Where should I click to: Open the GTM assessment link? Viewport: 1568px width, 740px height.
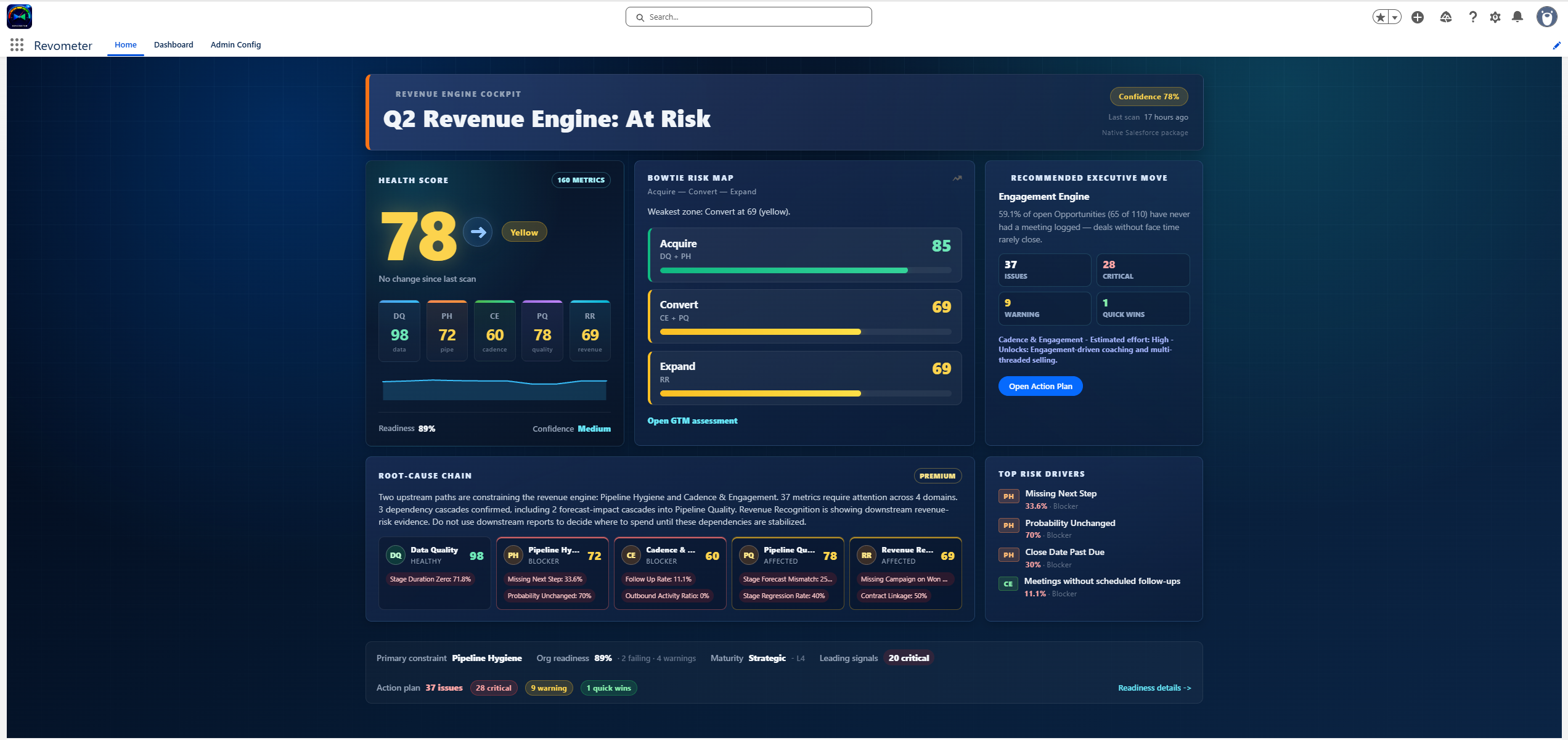point(692,421)
